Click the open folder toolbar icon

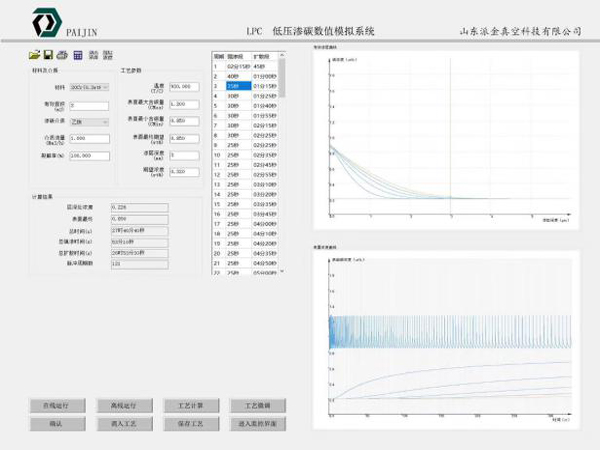[34, 55]
